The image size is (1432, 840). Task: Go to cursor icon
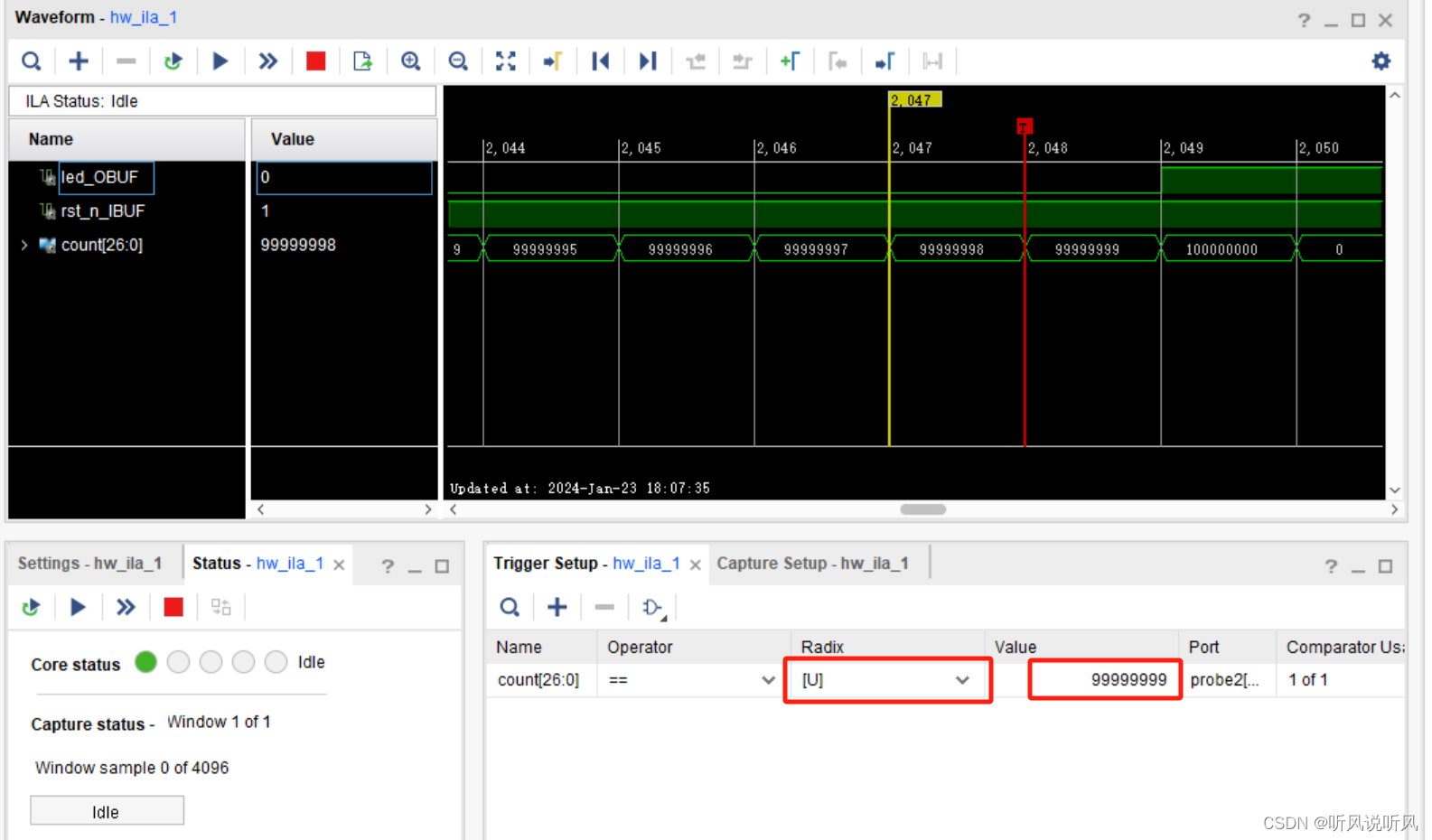553,61
